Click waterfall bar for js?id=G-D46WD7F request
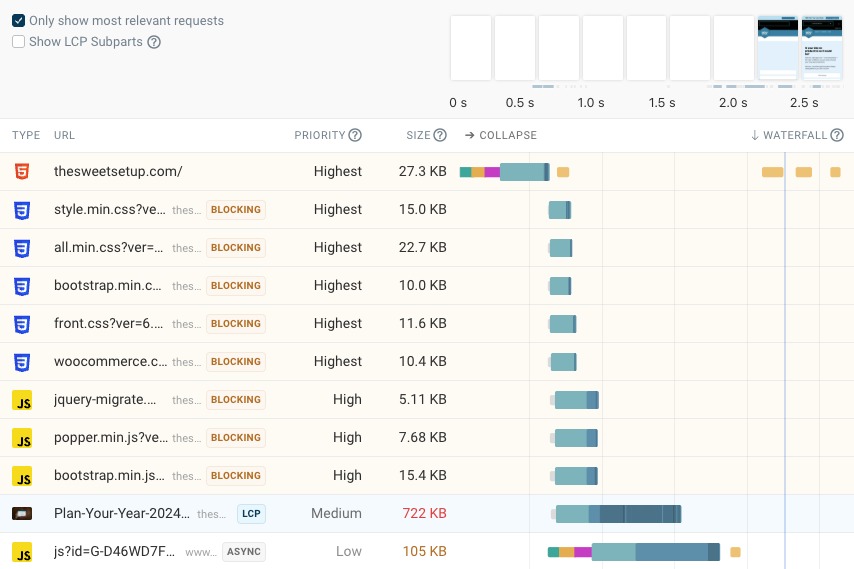This screenshot has width=854, height=569. click(633, 552)
